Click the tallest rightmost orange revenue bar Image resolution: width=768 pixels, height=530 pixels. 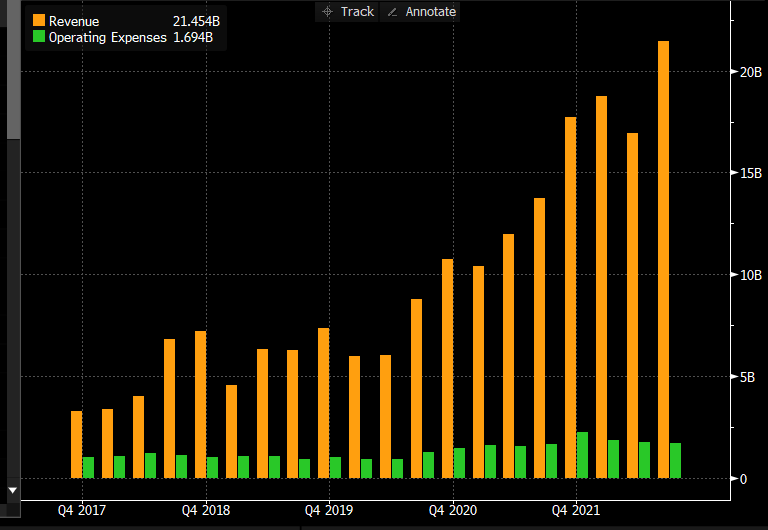point(663,260)
